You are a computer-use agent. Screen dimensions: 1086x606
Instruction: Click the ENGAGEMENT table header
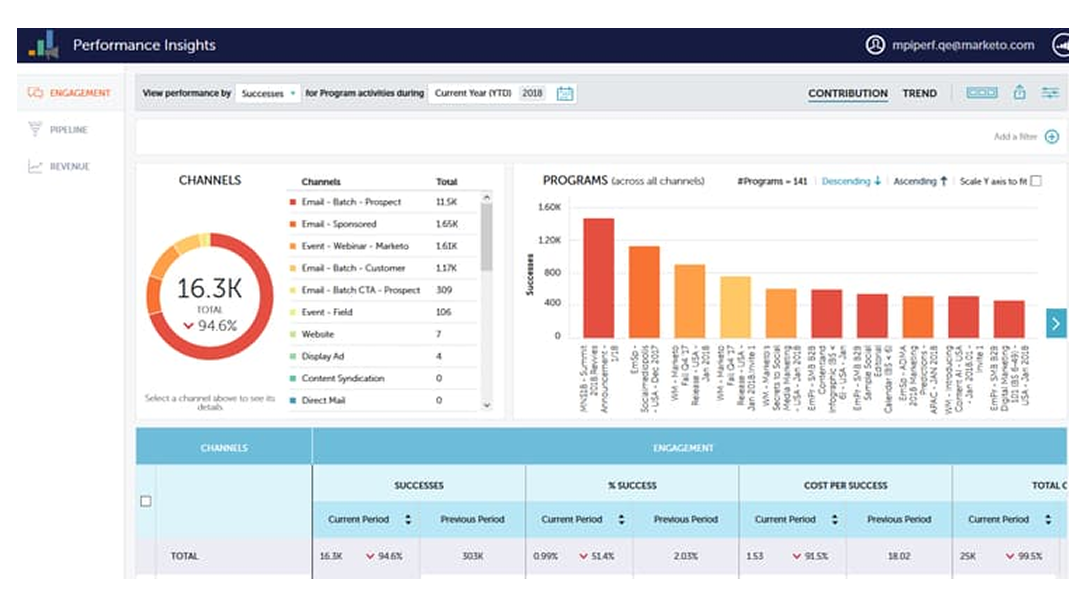(x=683, y=448)
